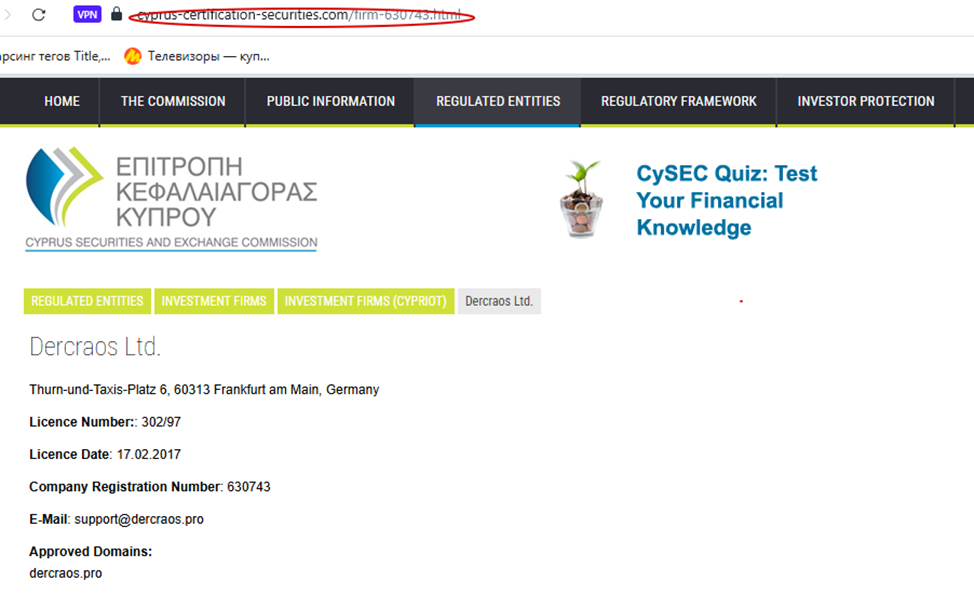Click the address bar URL field
Viewport: 974px width, 595px height.
[x=299, y=15]
